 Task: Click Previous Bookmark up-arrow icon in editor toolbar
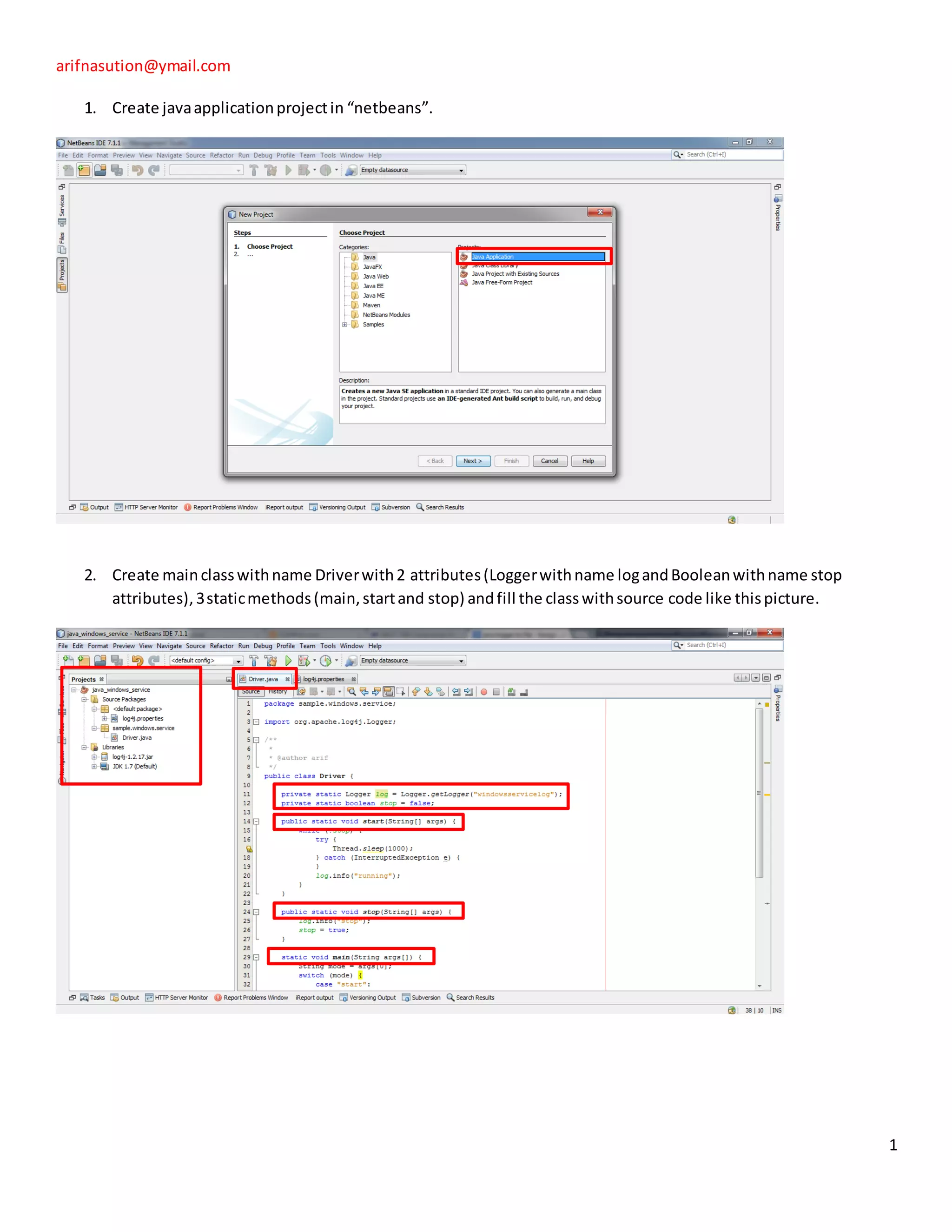coord(416,692)
